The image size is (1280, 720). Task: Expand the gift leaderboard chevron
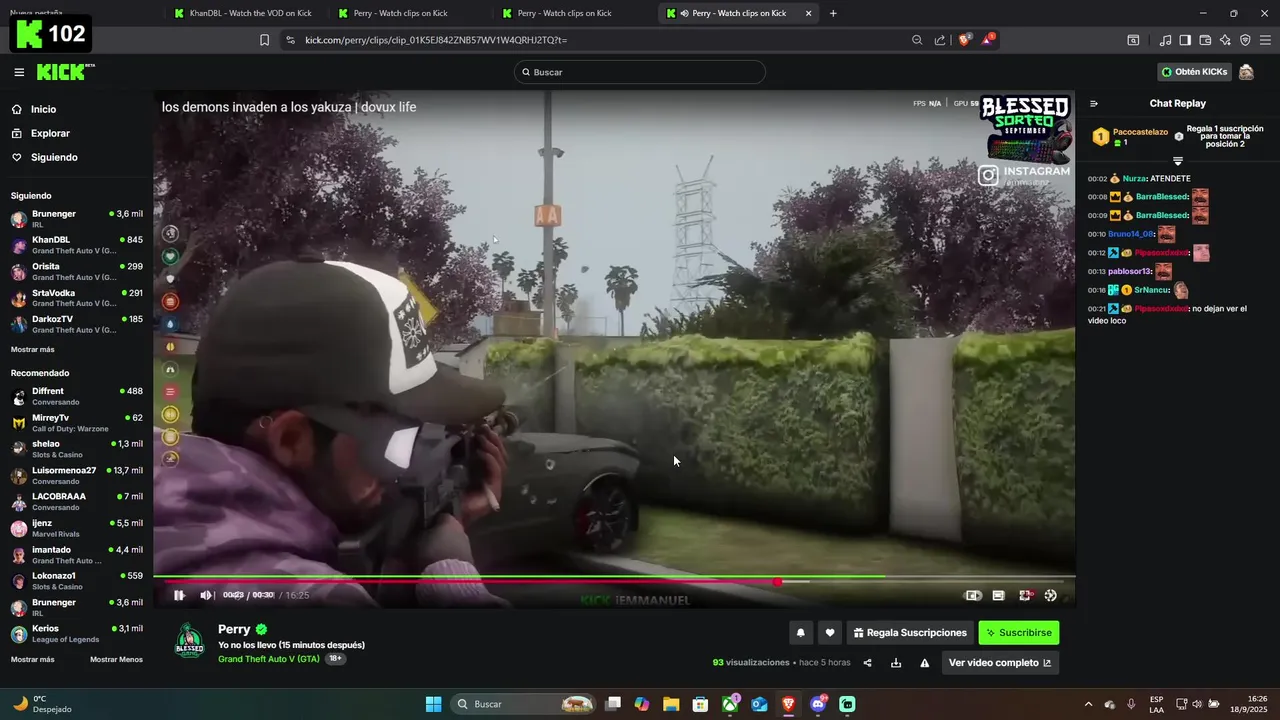point(1178,161)
